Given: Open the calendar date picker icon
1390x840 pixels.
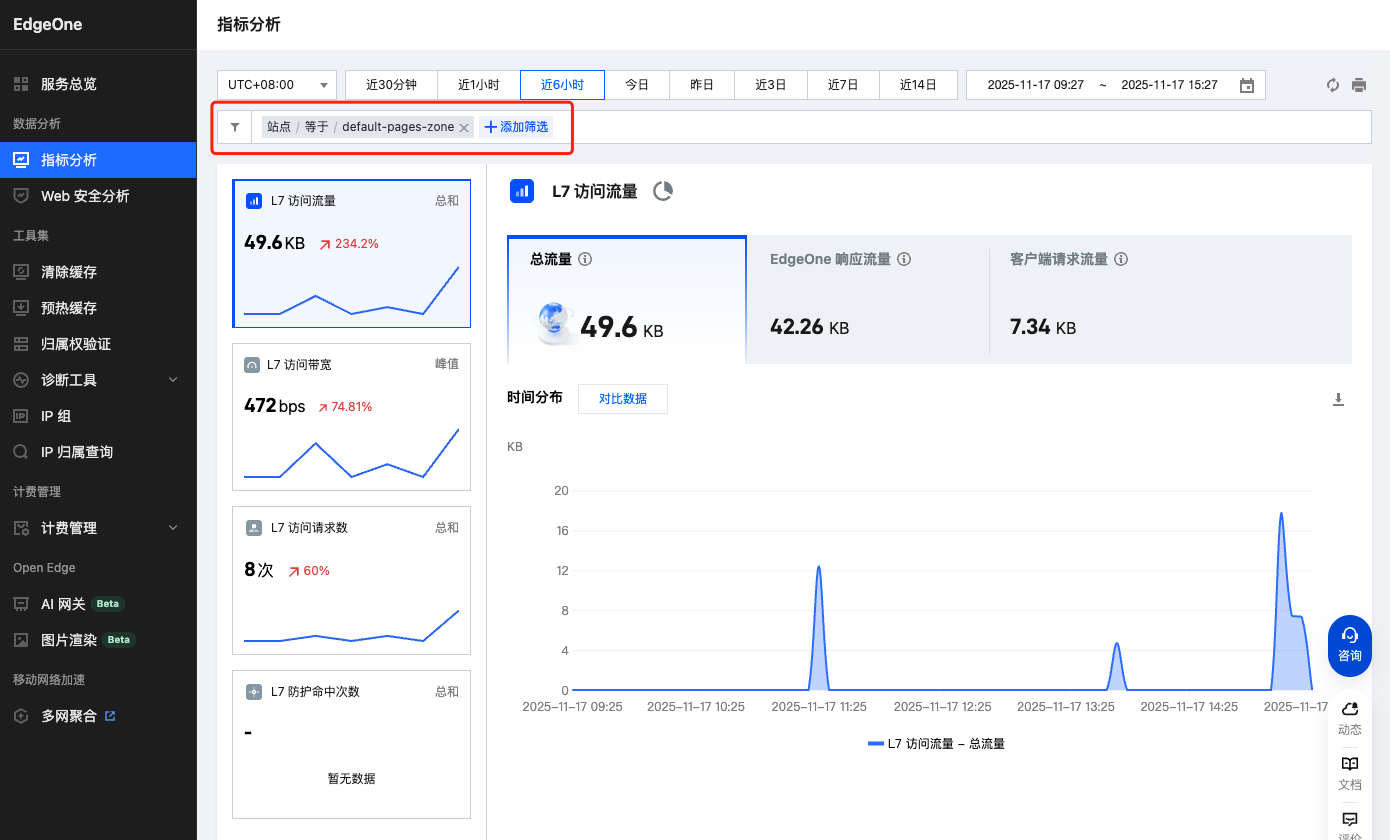Looking at the screenshot, I should (1247, 85).
